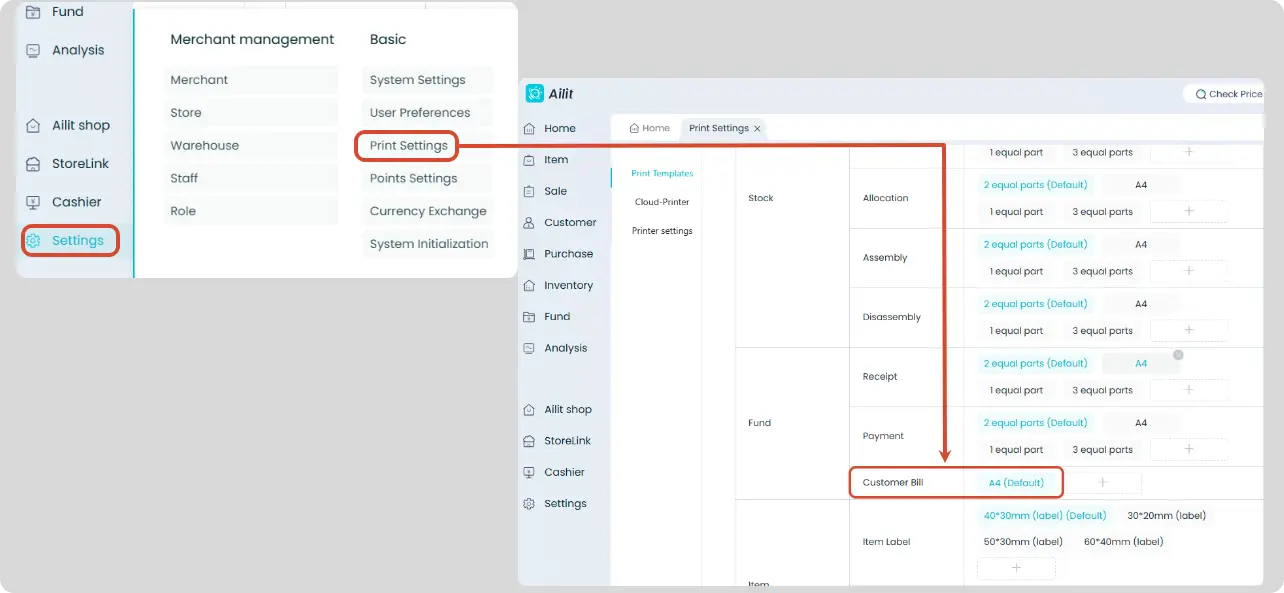
Task: Choose Print Settings in Basic menu
Action: 408,146
